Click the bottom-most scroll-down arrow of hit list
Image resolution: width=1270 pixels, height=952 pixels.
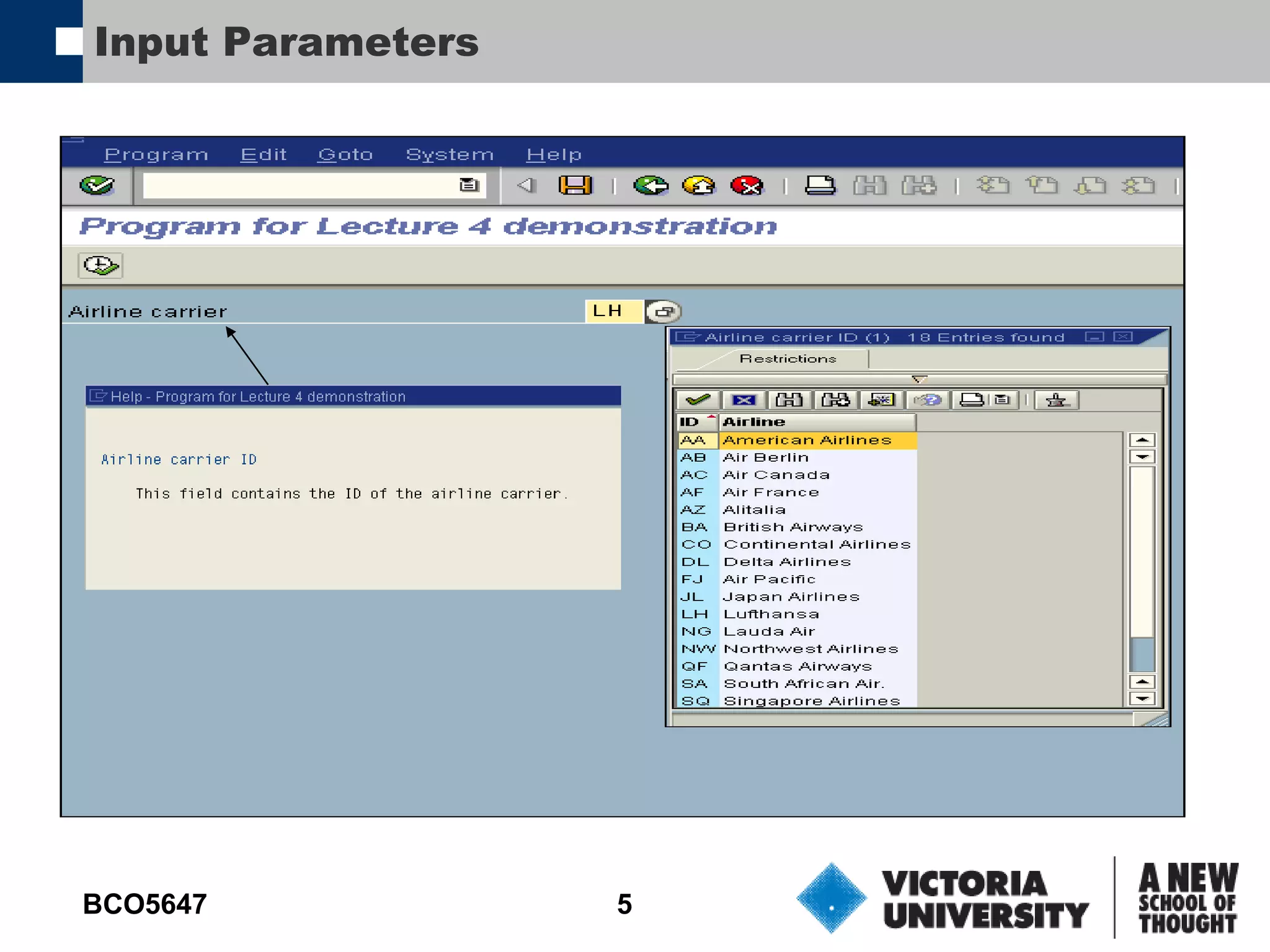[x=1142, y=699]
